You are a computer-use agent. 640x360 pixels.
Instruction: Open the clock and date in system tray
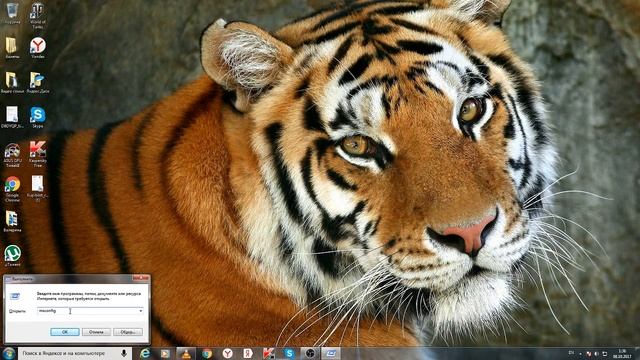[622, 353]
